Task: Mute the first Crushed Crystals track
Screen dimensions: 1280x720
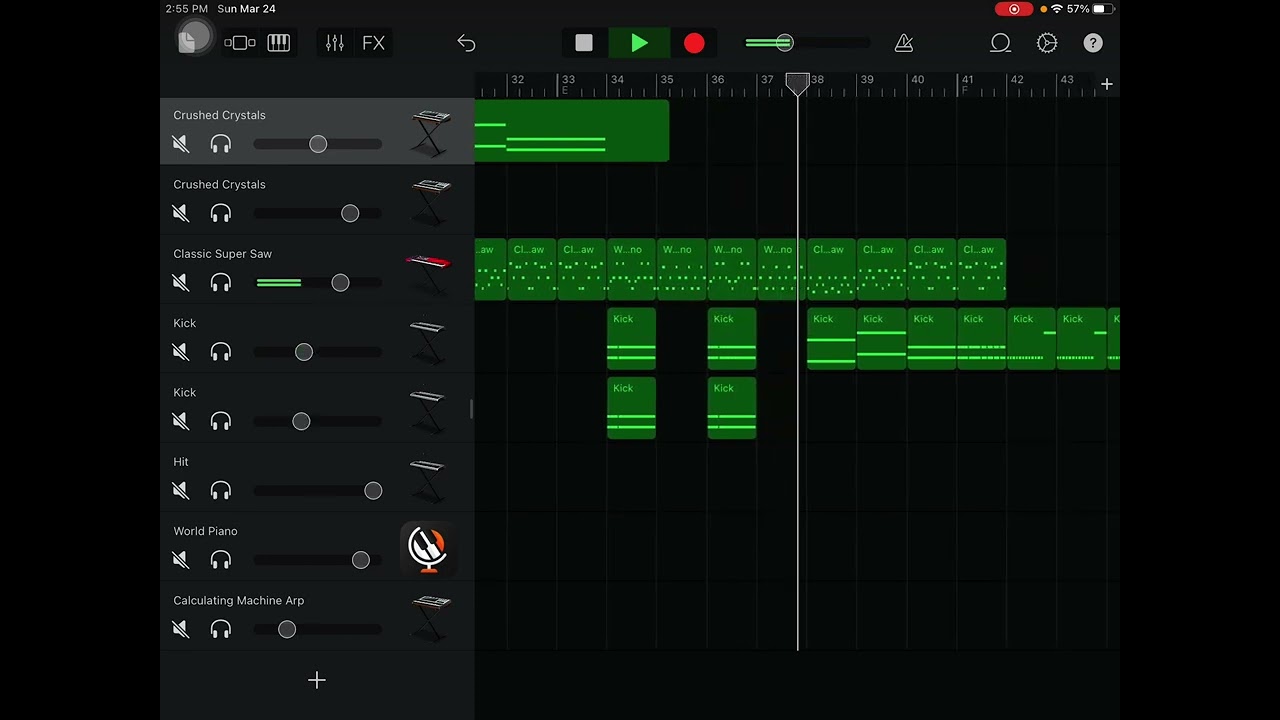Action: click(181, 144)
